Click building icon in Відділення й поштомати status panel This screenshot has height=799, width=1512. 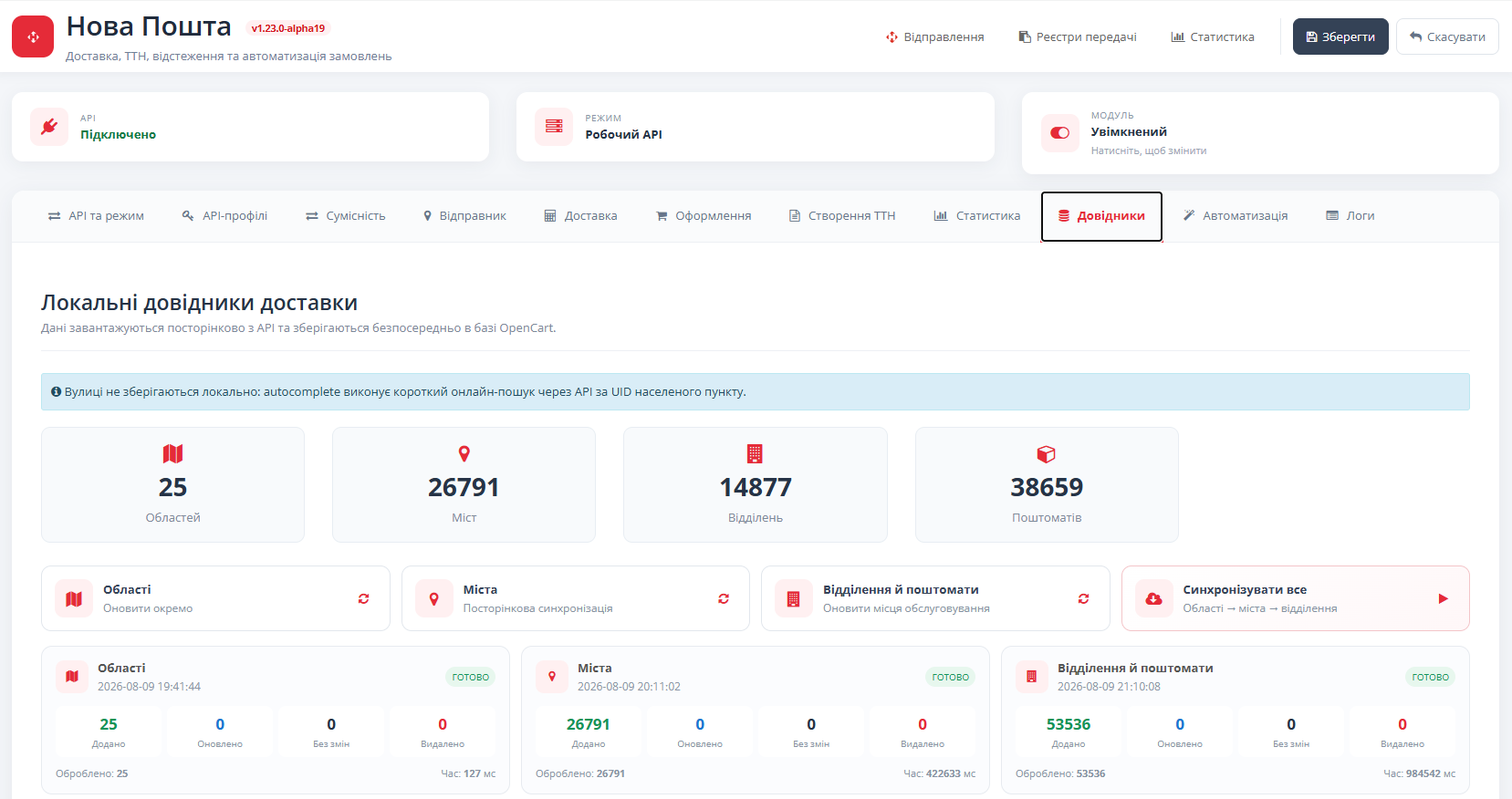click(1032, 677)
